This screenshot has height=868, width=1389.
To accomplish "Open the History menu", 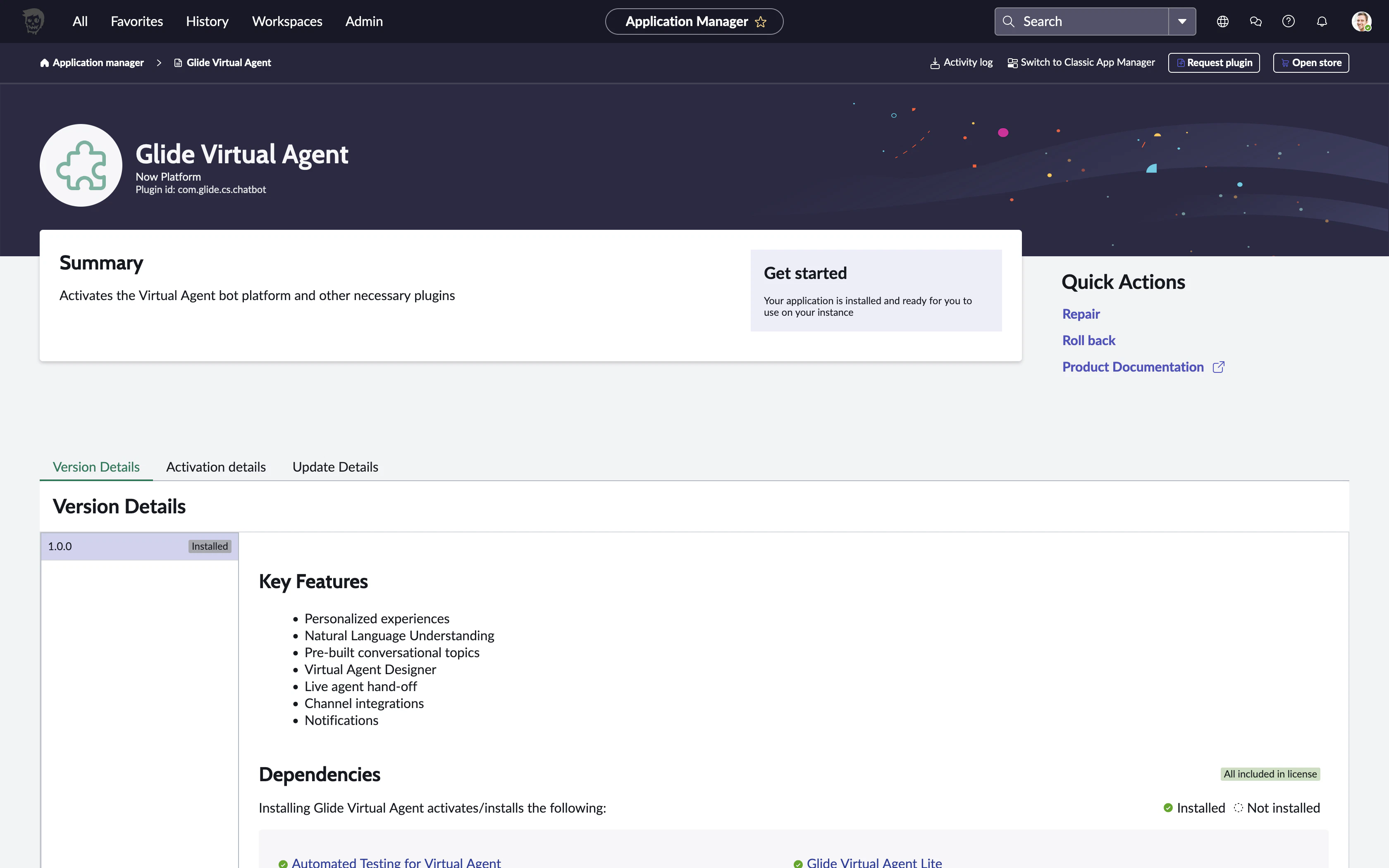I will 207,21.
